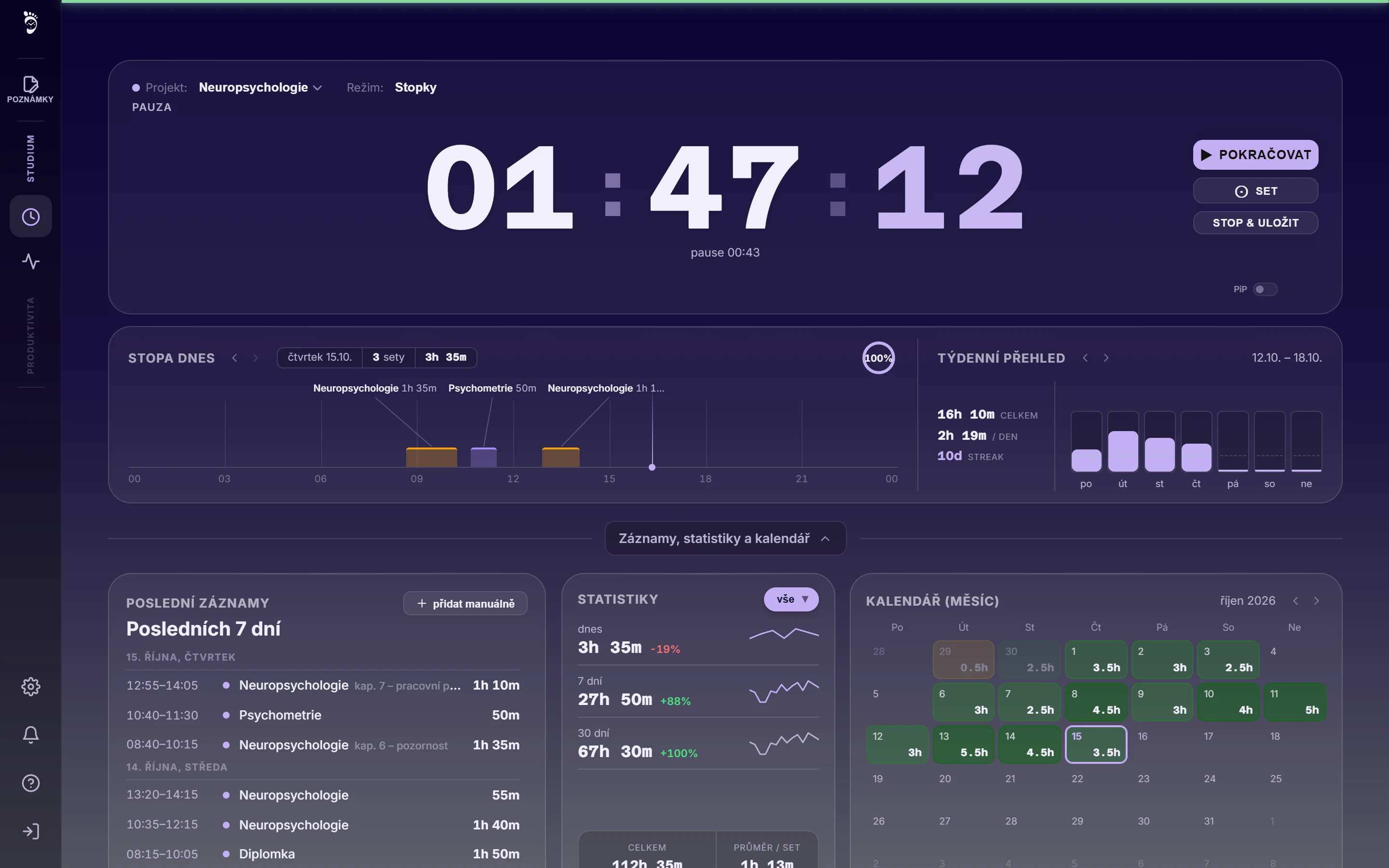This screenshot has height=868, width=1389.
Task: Switch Režim from Stopky
Action: 416,87
